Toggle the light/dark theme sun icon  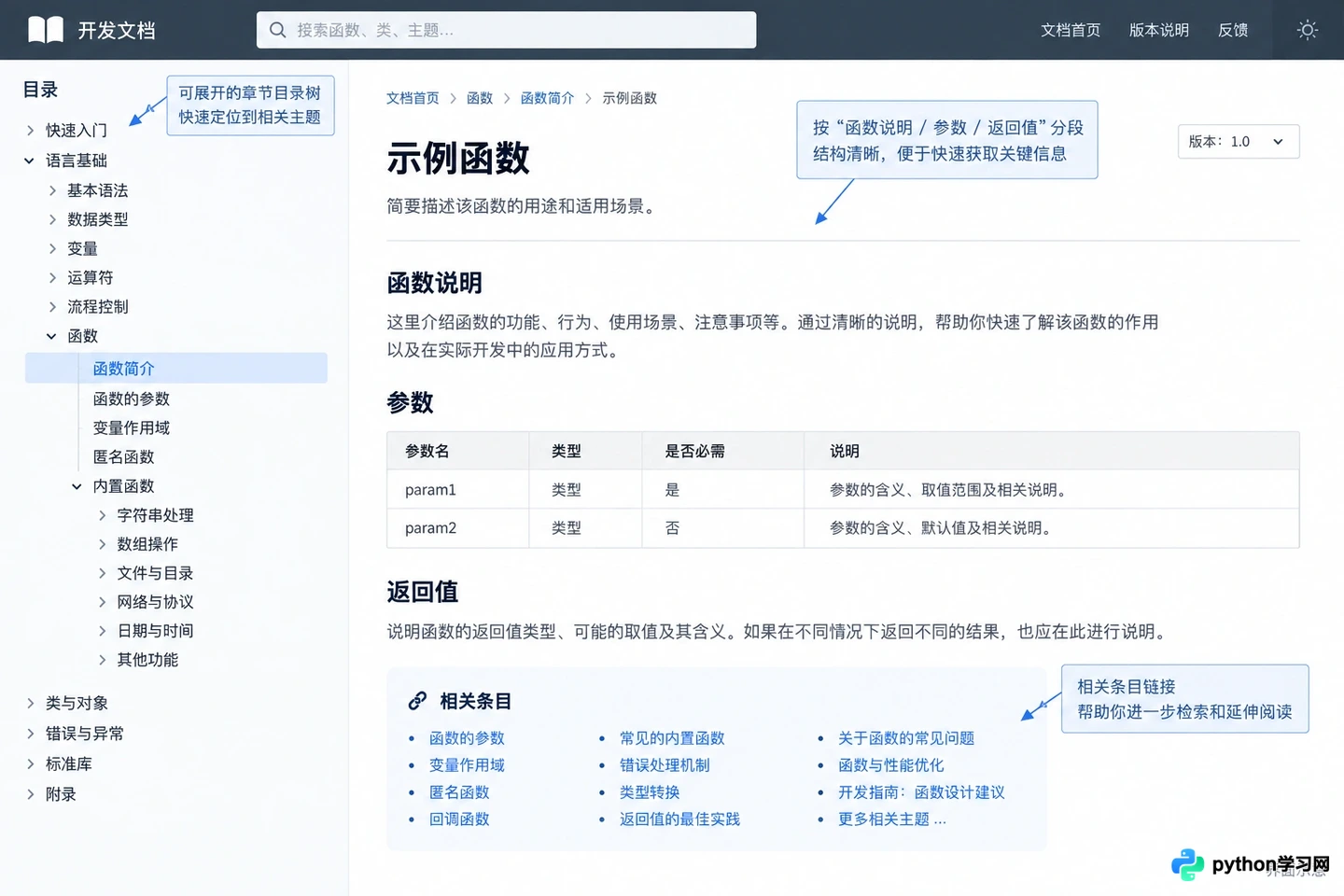[1308, 30]
